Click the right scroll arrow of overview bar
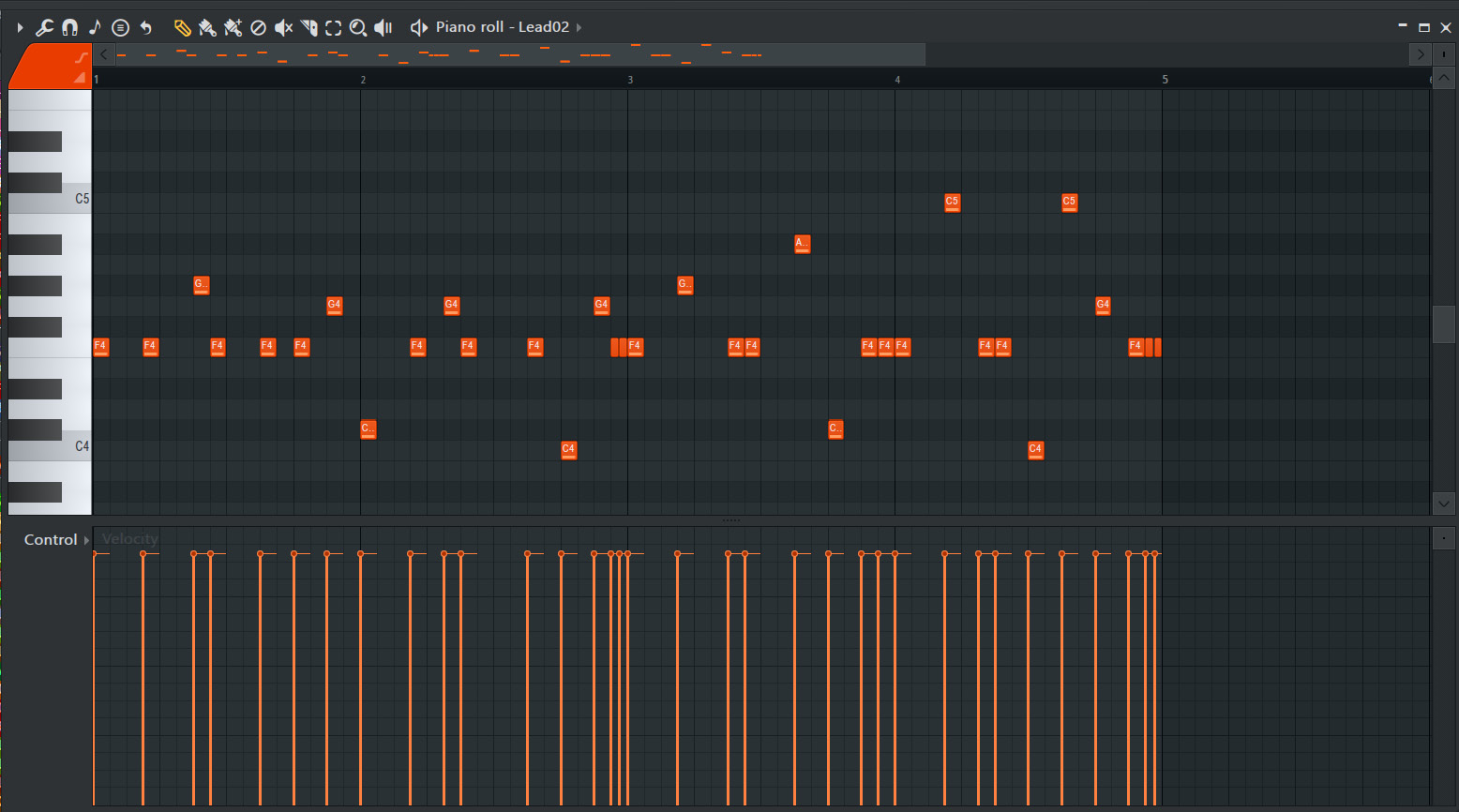 coord(1421,54)
